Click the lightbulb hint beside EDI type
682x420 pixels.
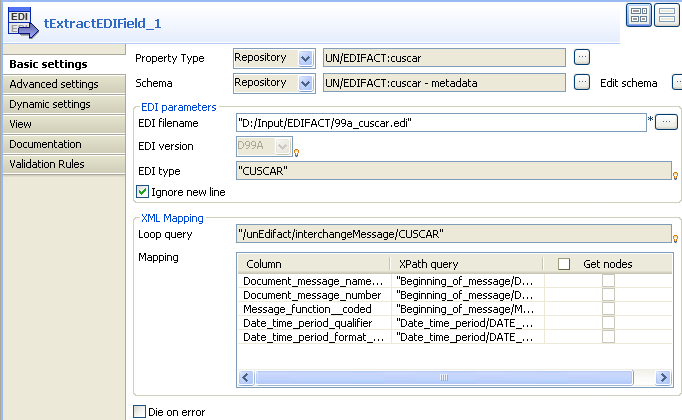pyautogui.click(x=677, y=175)
